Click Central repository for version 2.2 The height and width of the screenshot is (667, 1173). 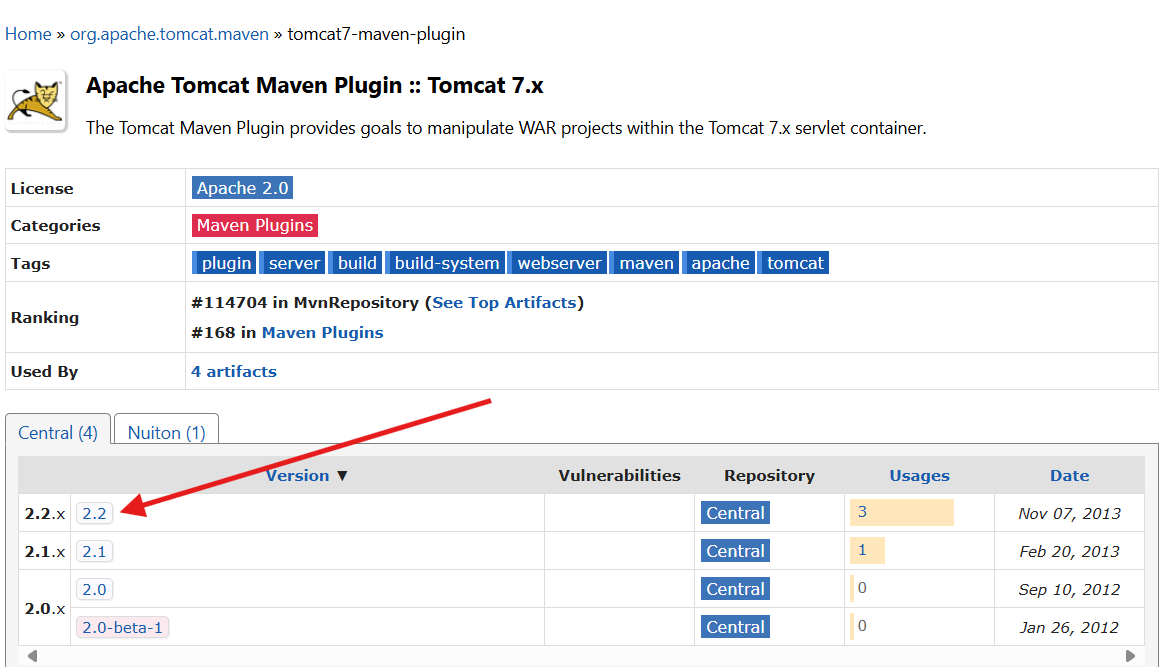pos(735,513)
